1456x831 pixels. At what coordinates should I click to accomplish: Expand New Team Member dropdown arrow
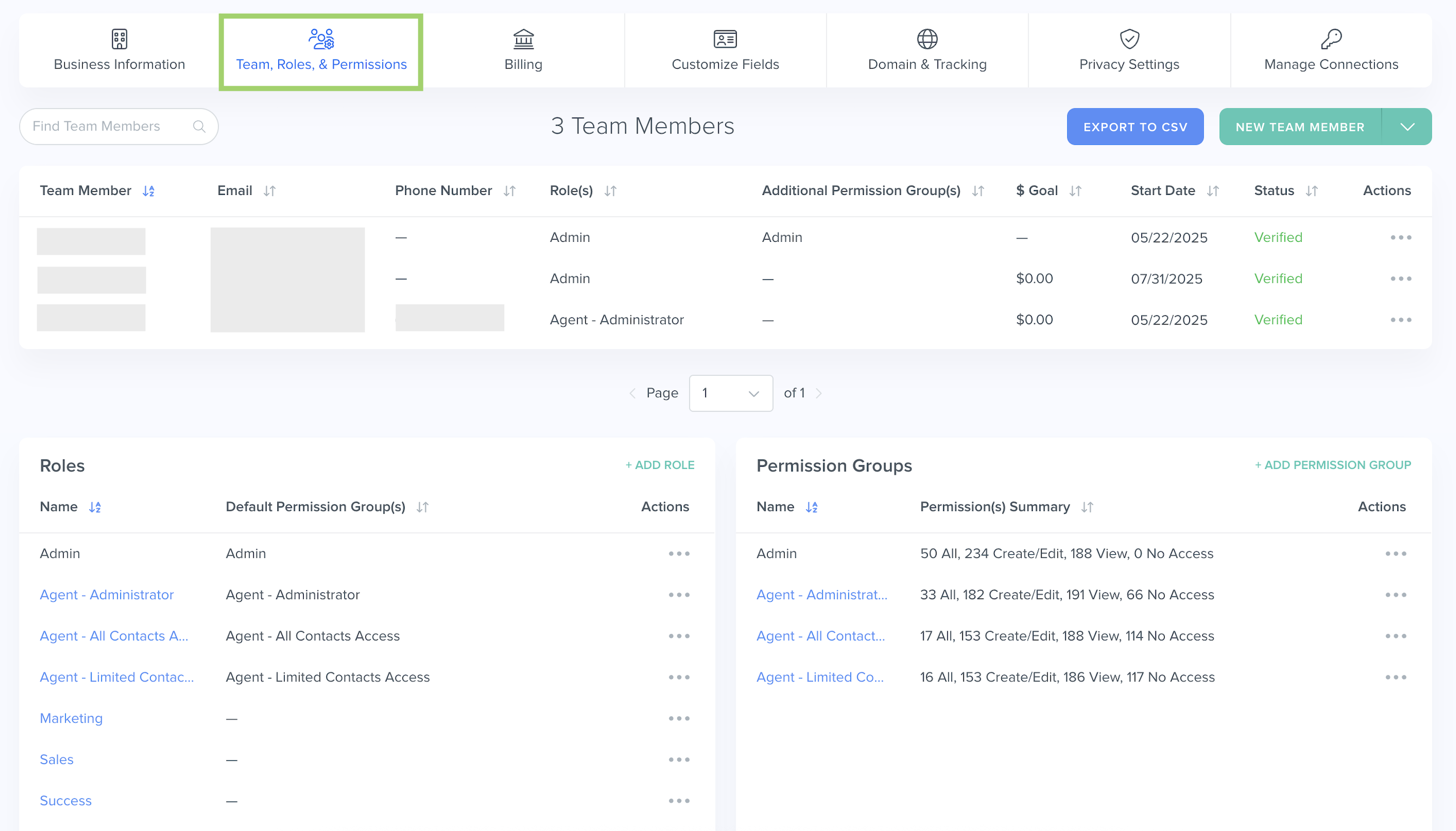[x=1407, y=127]
